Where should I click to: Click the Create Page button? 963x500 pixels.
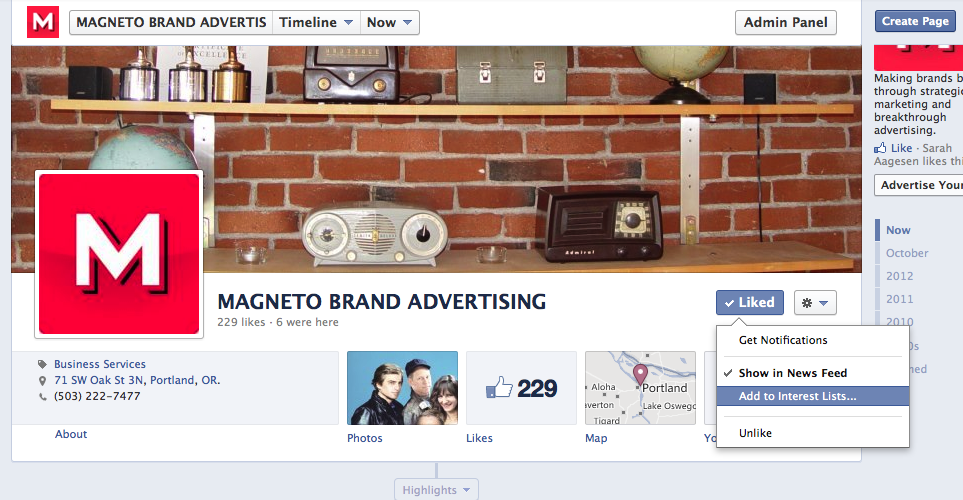pyautogui.click(x=915, y=21)
